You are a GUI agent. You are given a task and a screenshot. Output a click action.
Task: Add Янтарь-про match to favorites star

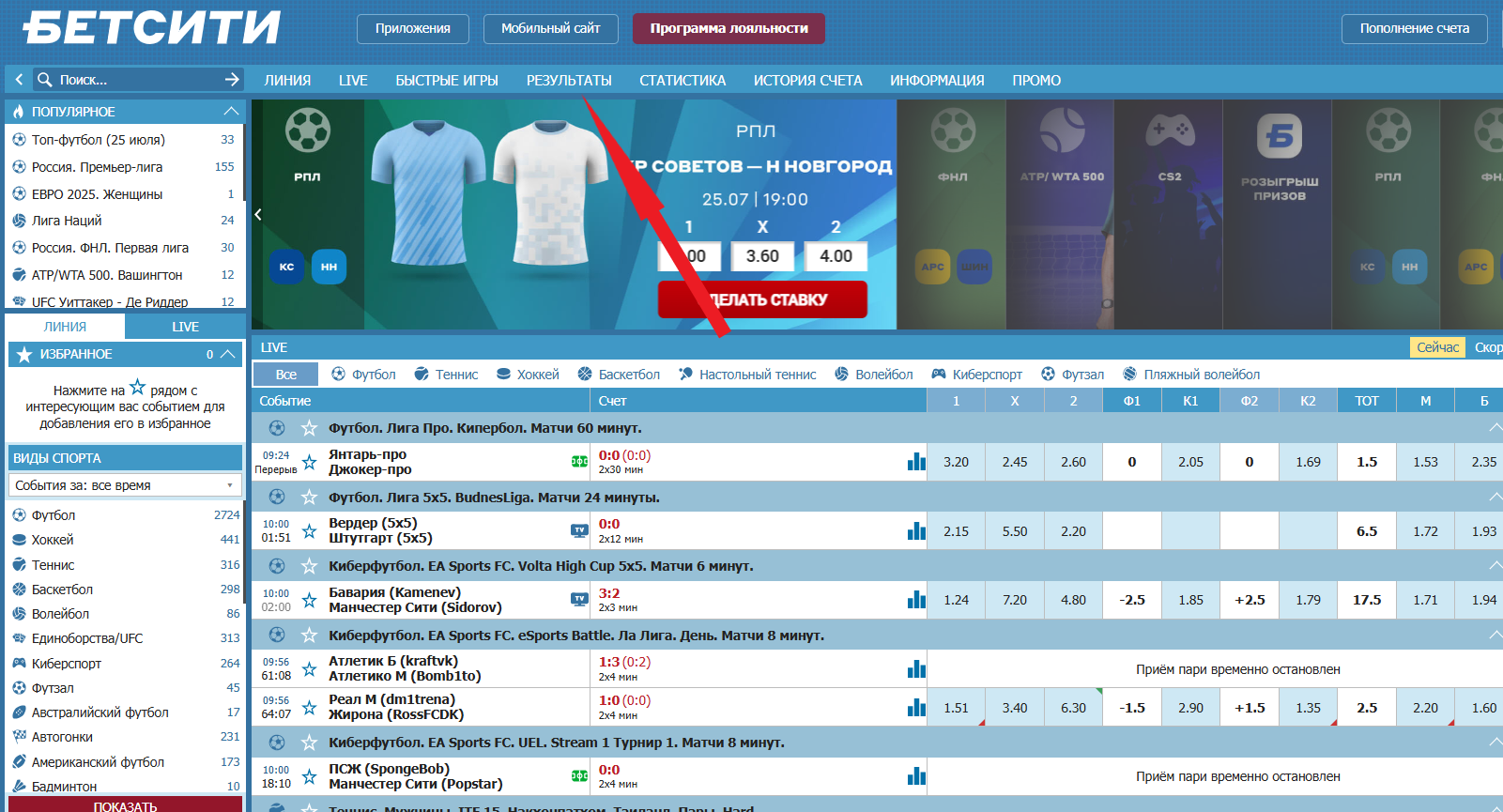(x=309, y=462)
